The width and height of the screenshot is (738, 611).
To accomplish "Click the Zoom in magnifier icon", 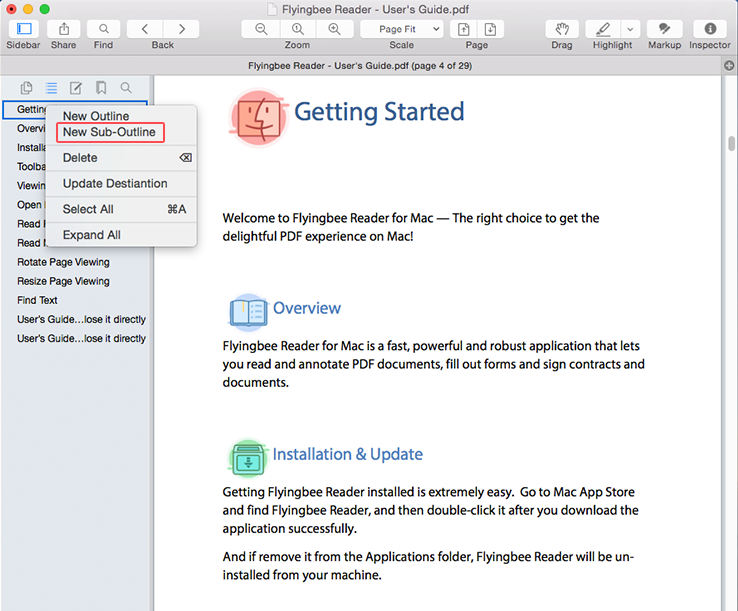I will [x=334, y=29].
